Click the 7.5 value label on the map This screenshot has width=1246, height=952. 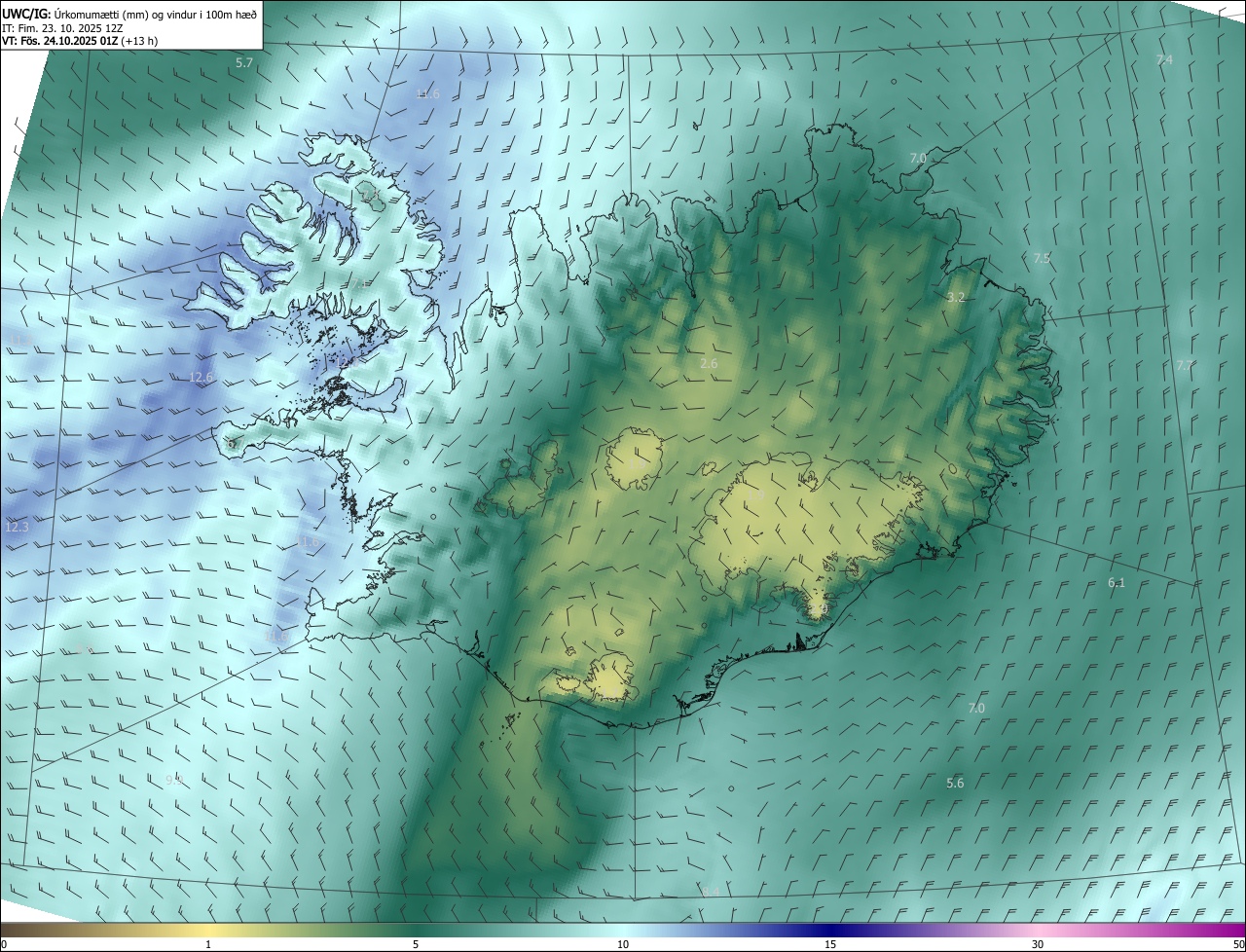point(1042,258)
